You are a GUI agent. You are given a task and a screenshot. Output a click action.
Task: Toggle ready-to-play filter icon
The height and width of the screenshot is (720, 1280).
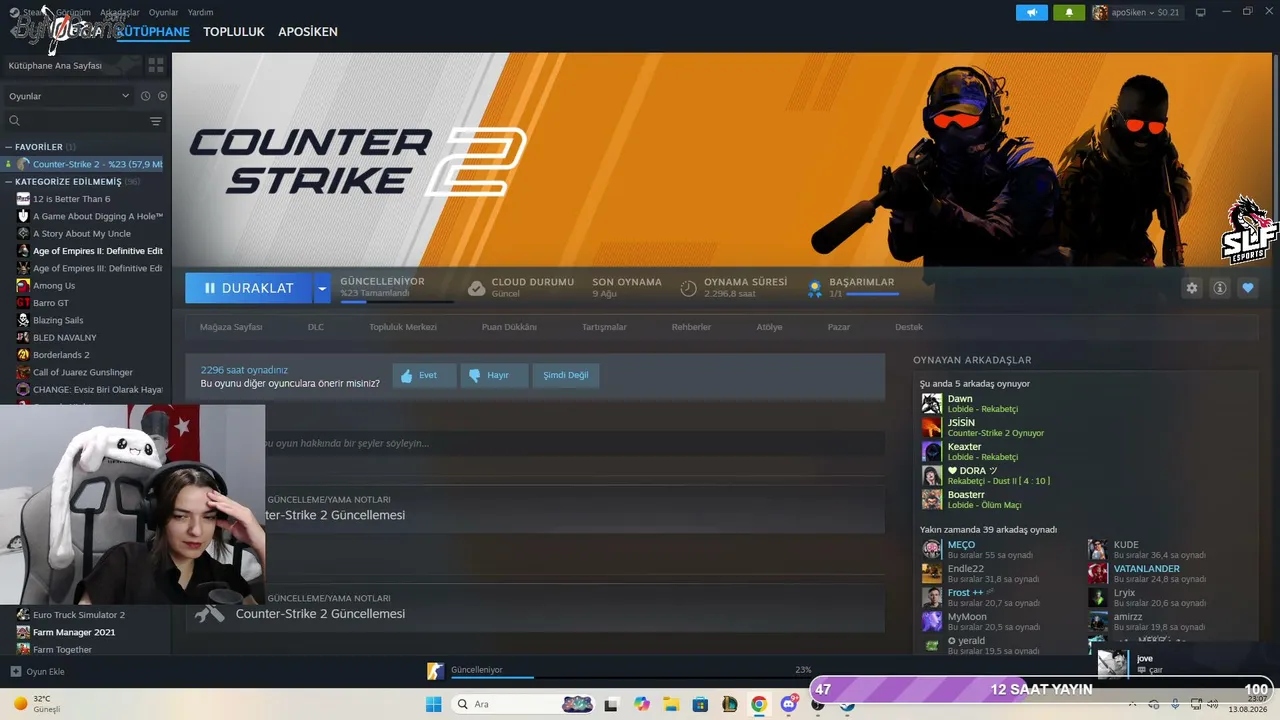coord(163,96)
